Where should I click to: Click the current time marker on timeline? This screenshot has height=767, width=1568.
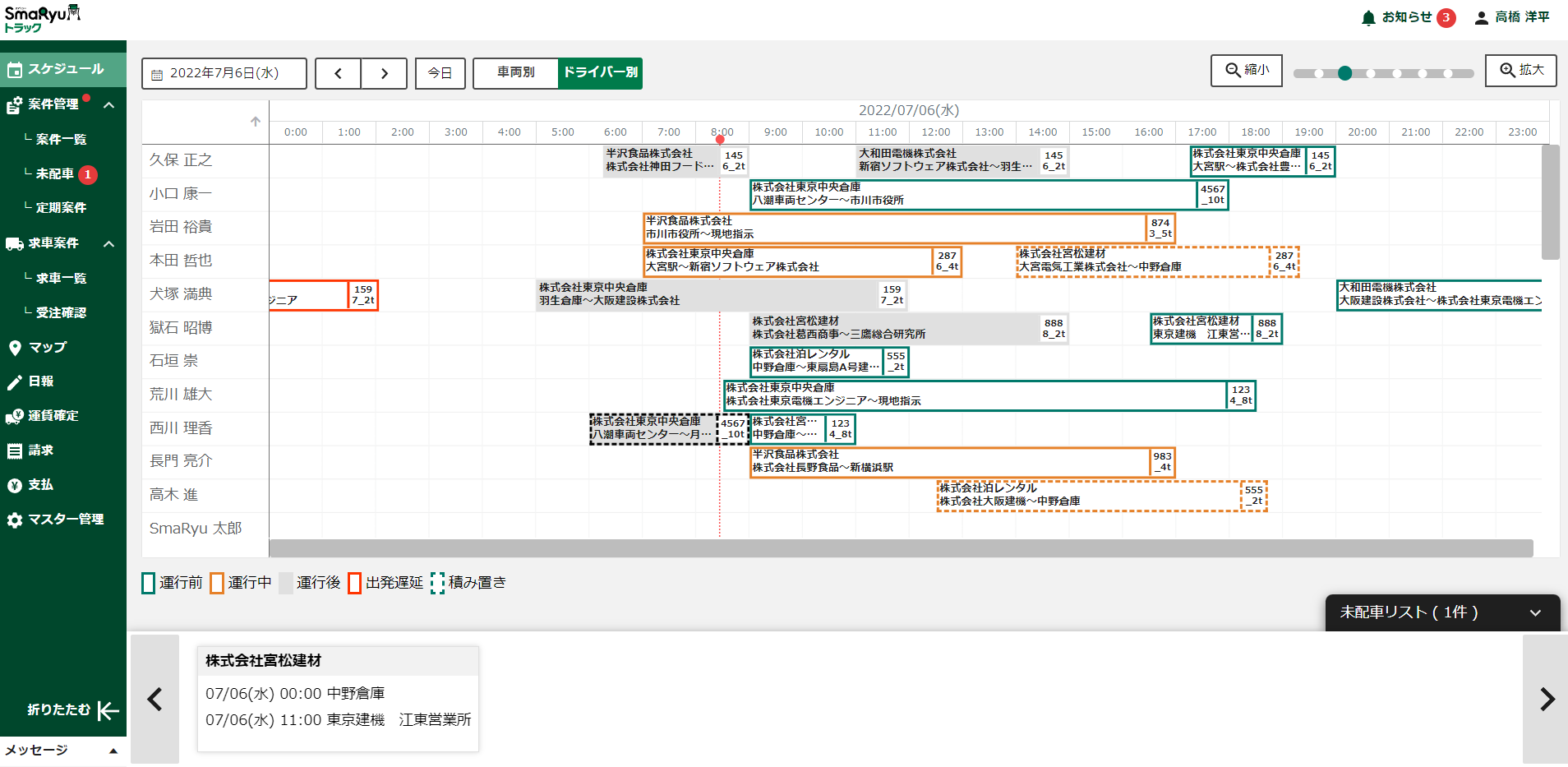click(720, 140)
